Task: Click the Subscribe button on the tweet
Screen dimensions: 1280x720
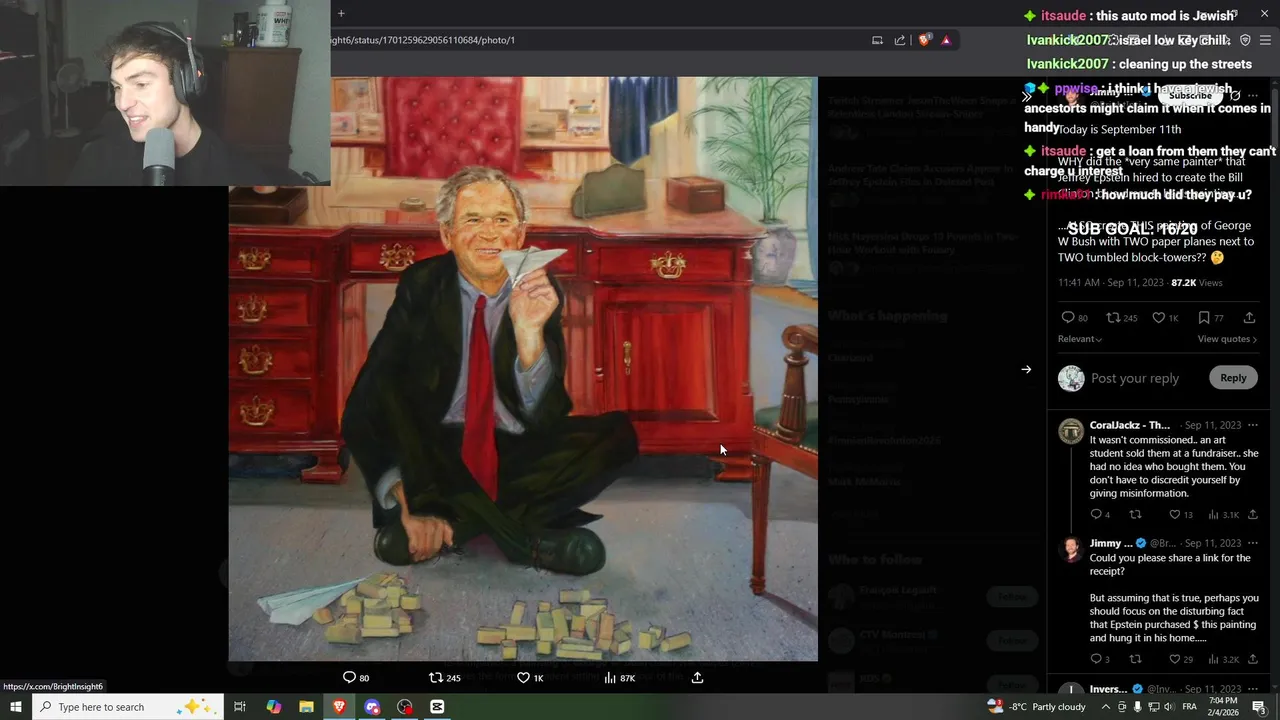Action: coord(1190,95)
